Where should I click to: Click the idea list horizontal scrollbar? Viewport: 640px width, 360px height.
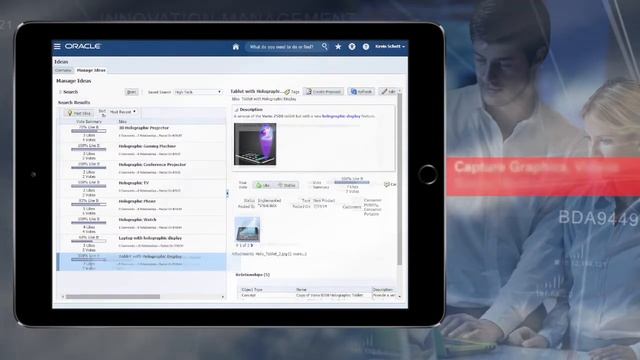pyautogui.click(x=113, y=297)
